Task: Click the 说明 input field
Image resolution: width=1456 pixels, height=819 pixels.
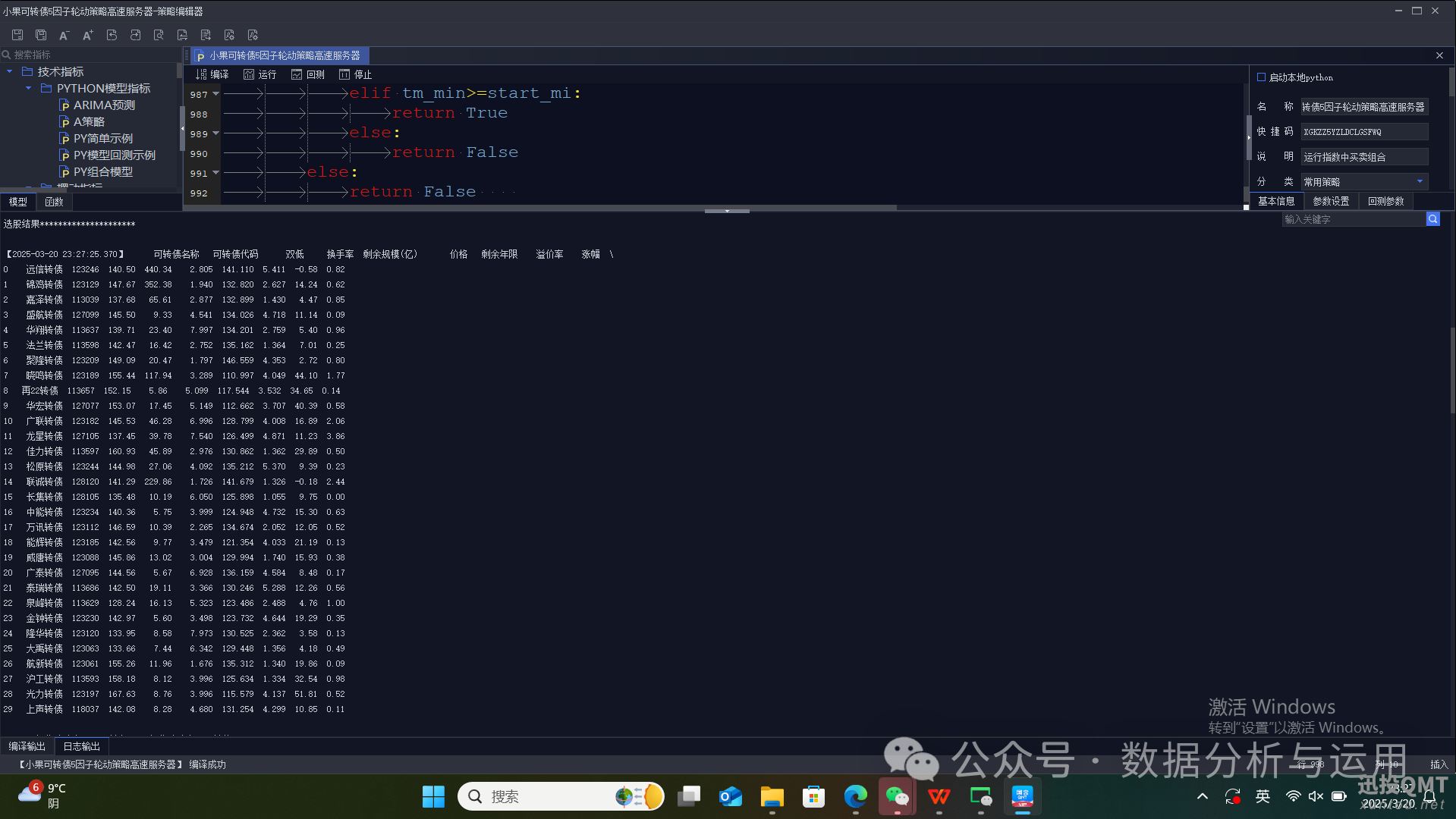Action: click(x=1364, y=157)
